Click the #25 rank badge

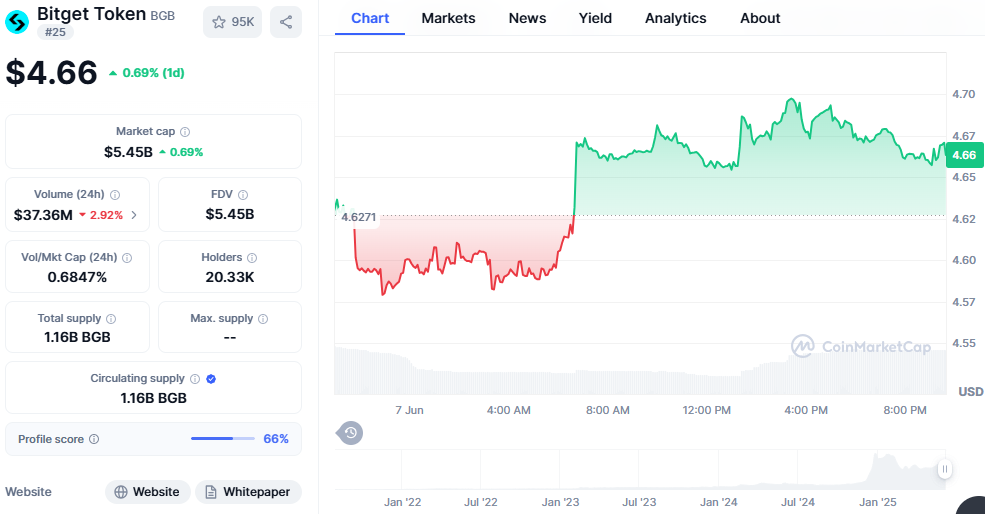point(55,32)
